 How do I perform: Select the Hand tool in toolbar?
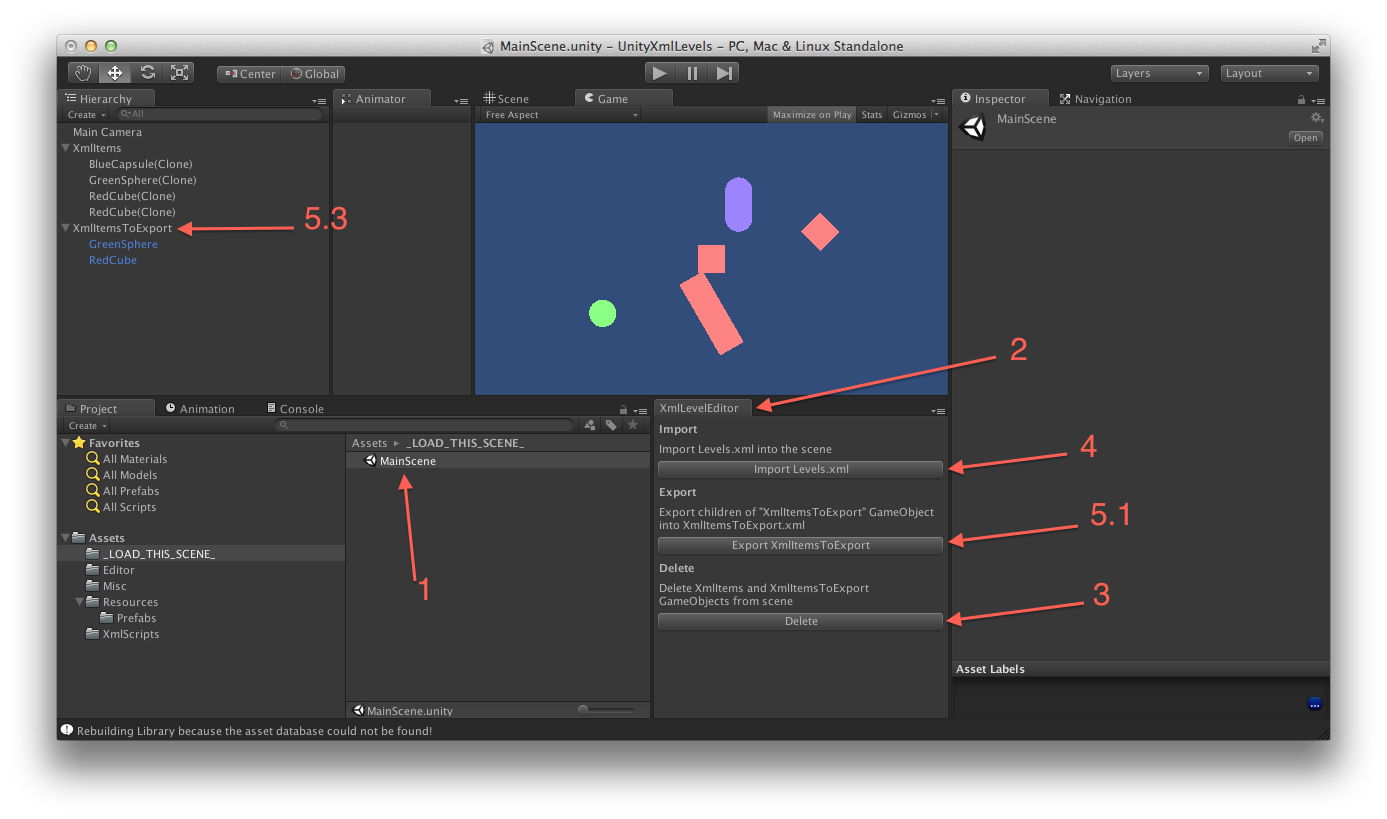[84, 73]
